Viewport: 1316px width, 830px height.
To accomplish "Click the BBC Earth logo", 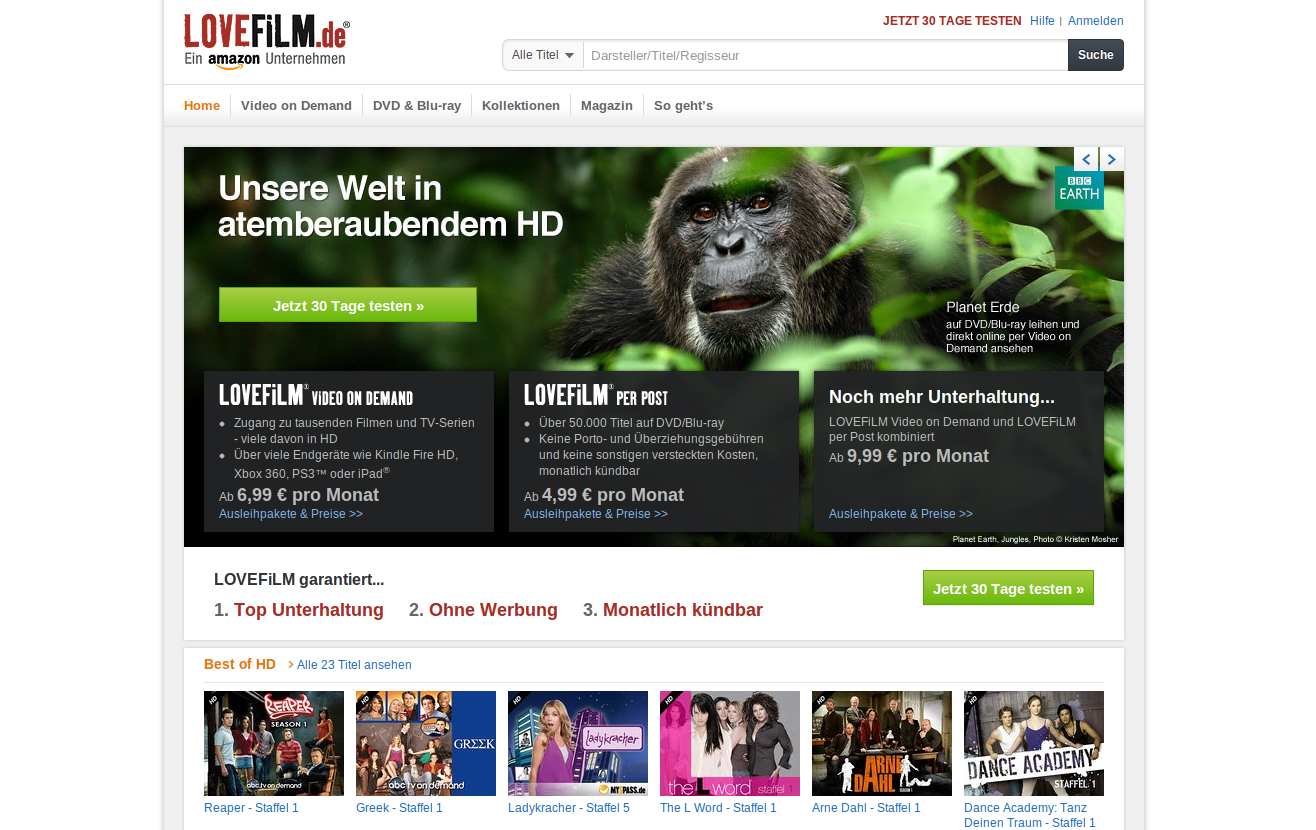I will pos(1079,188).
